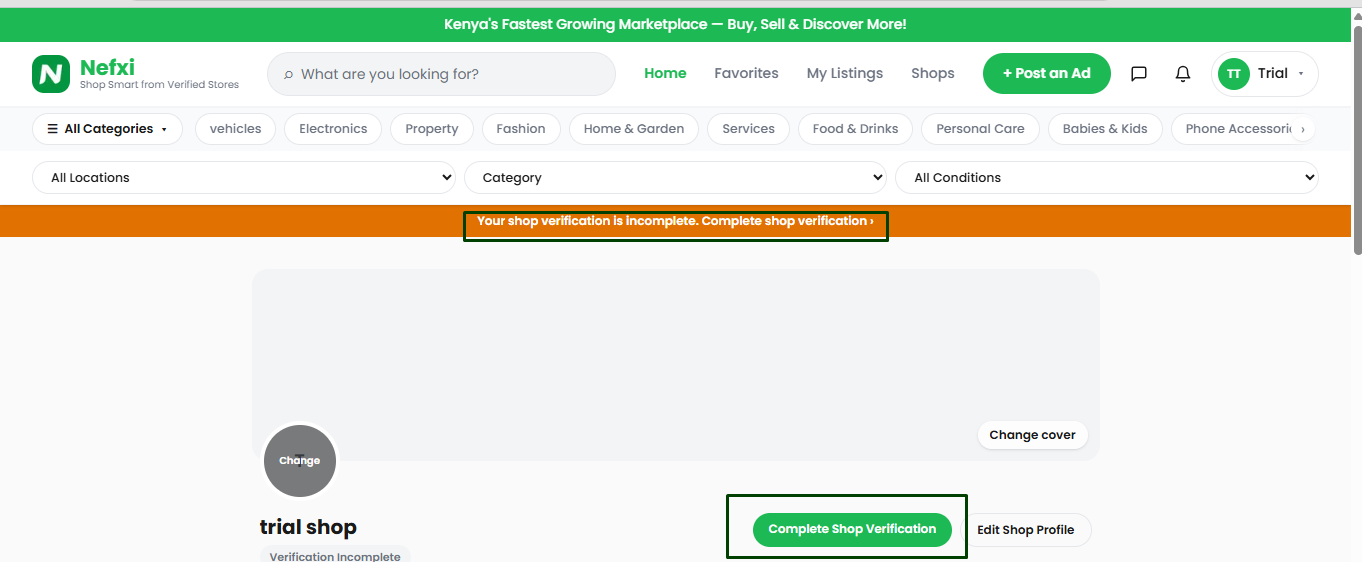
Task: Select the vehicles category chip
Action: [235, 129]
